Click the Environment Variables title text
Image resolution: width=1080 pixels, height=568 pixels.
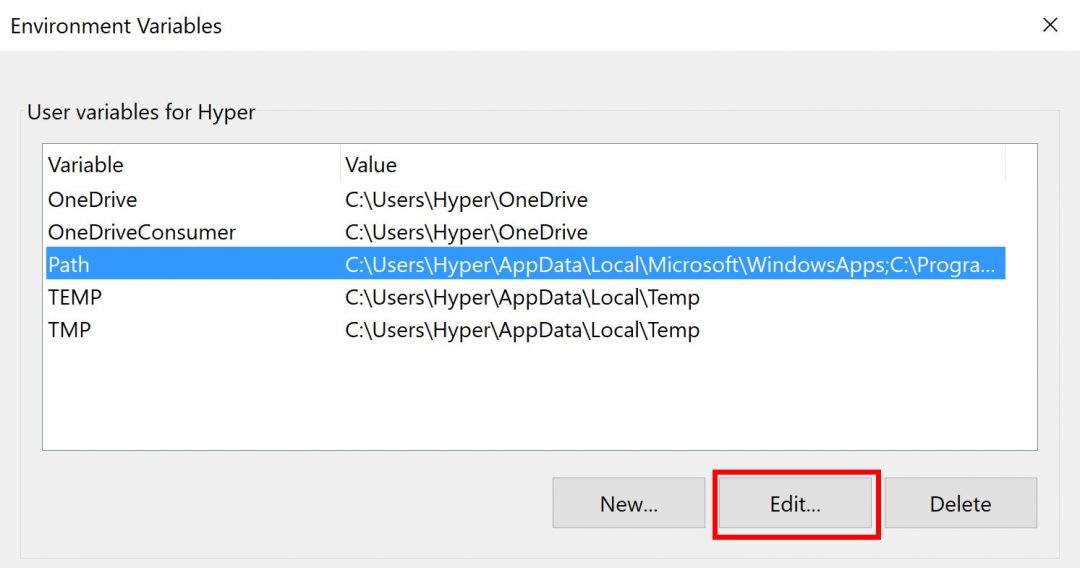click(x=116, y=26)
